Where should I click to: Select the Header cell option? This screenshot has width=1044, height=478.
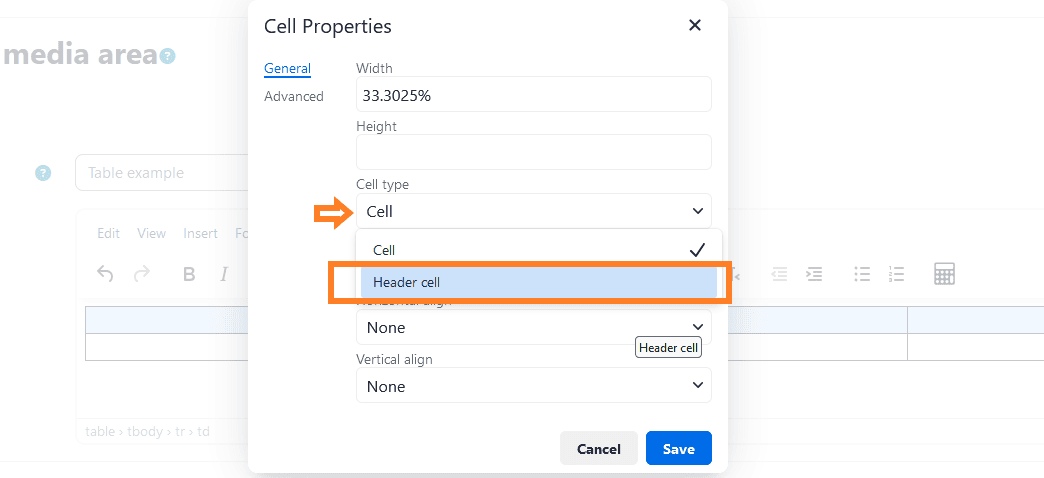538,283
